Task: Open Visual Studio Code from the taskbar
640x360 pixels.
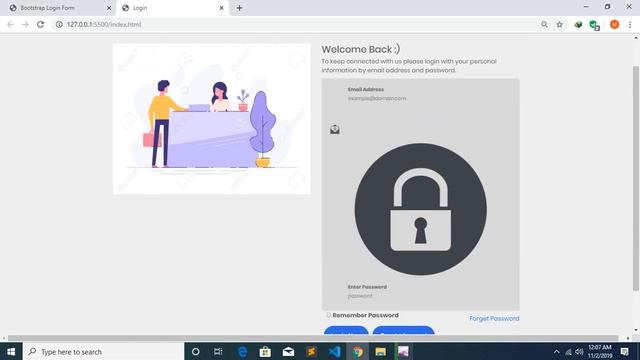Action: pyautogui.click(x=335, y=351)
